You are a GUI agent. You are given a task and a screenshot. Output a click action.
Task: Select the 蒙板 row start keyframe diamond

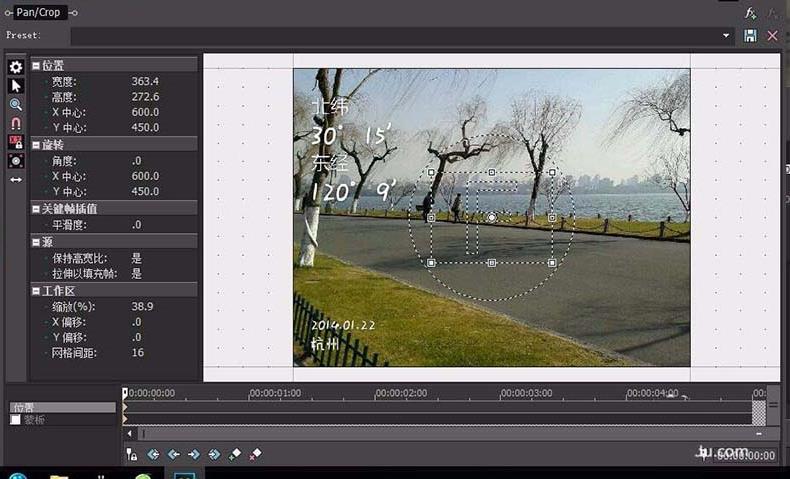point(125,419)
